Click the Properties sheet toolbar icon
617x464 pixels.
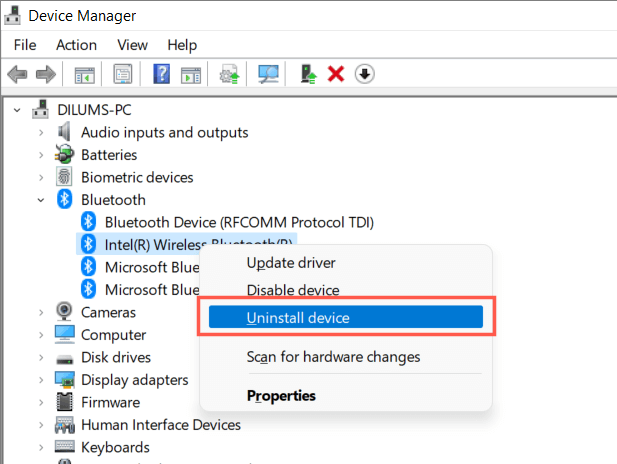pyautogui.click(x=123, y=75)
